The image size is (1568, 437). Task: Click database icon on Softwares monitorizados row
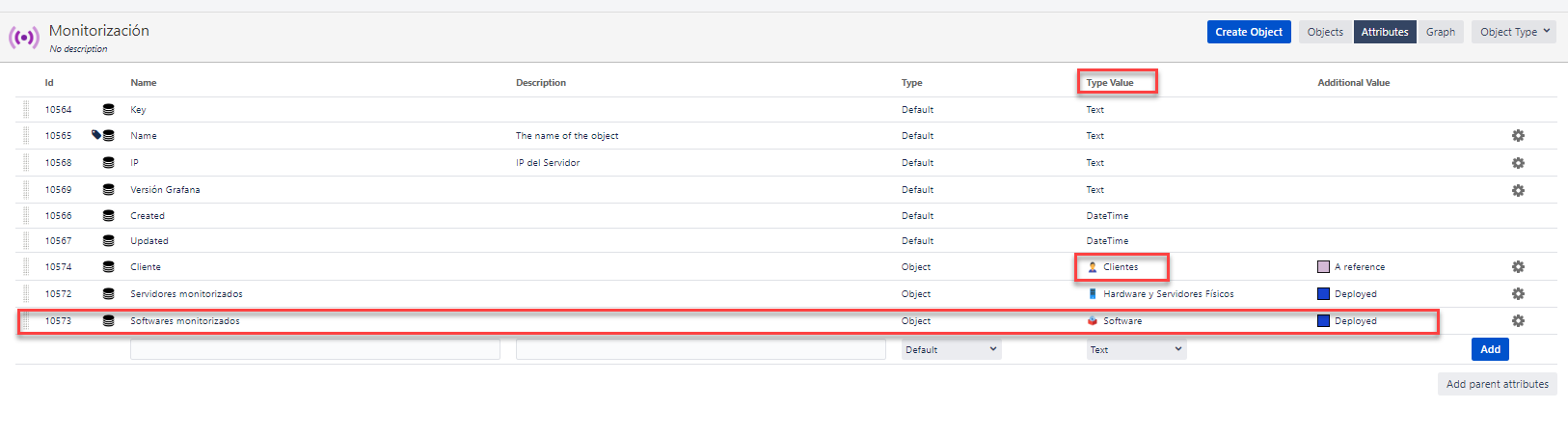[108, 321]
